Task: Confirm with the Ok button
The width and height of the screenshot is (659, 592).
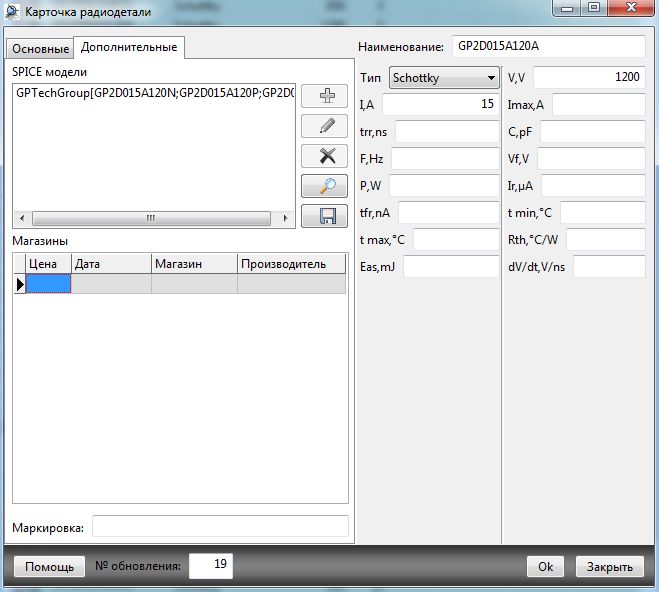Action: [546, 567]
